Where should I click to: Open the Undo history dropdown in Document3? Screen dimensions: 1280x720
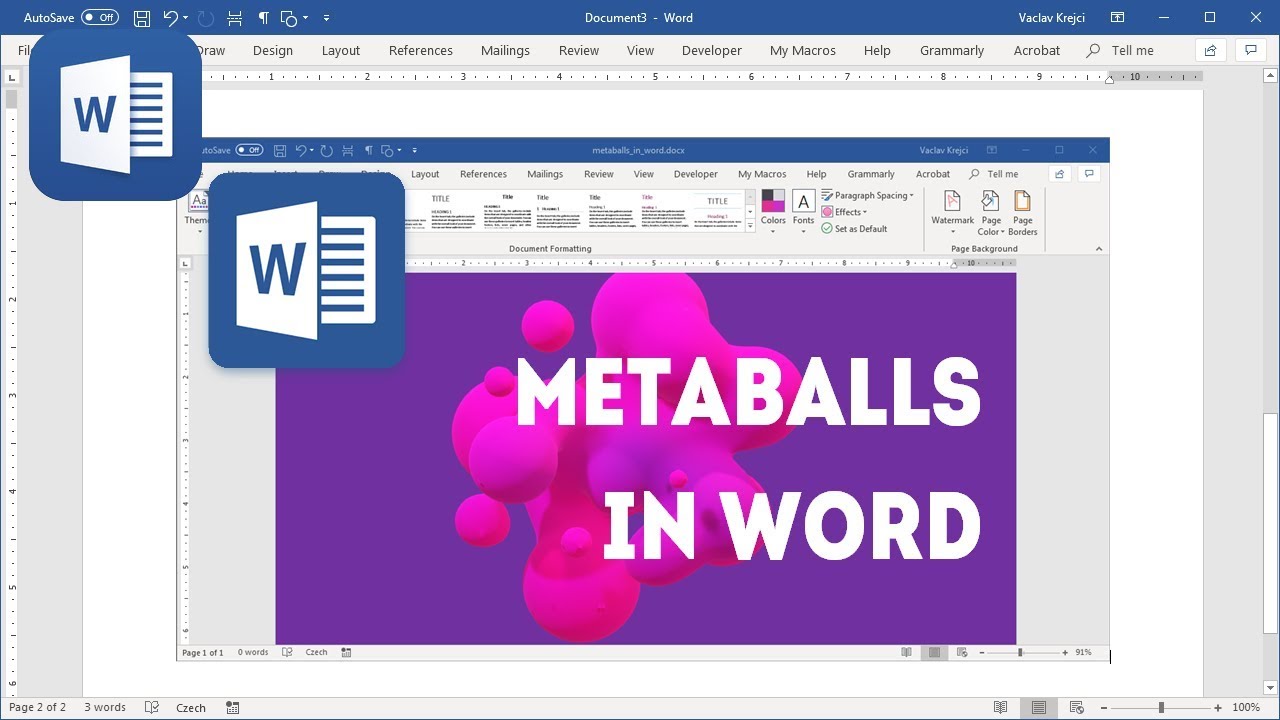[185, 18]
